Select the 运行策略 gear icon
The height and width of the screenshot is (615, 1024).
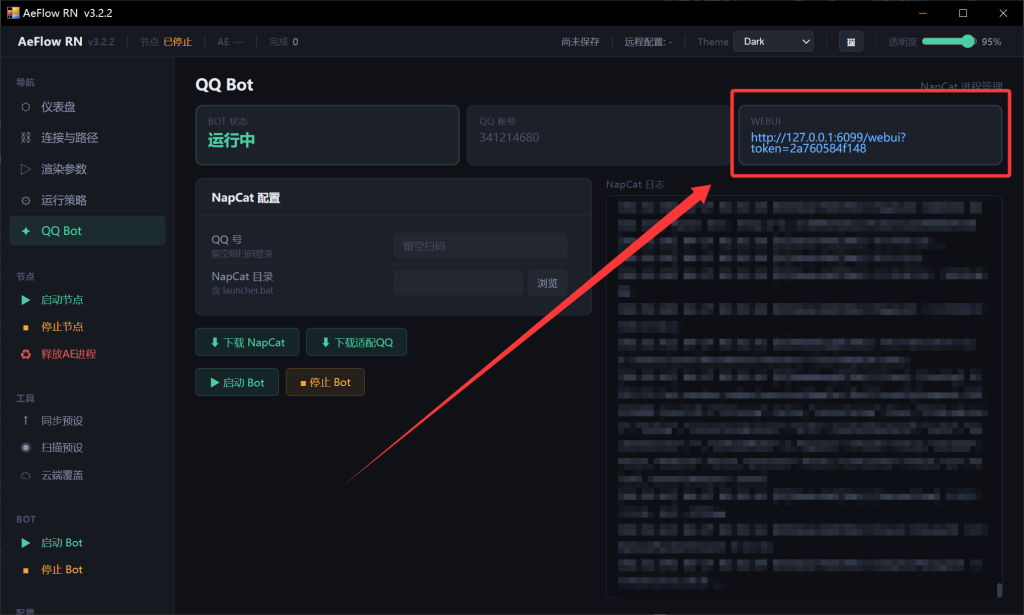coord(26,200)
